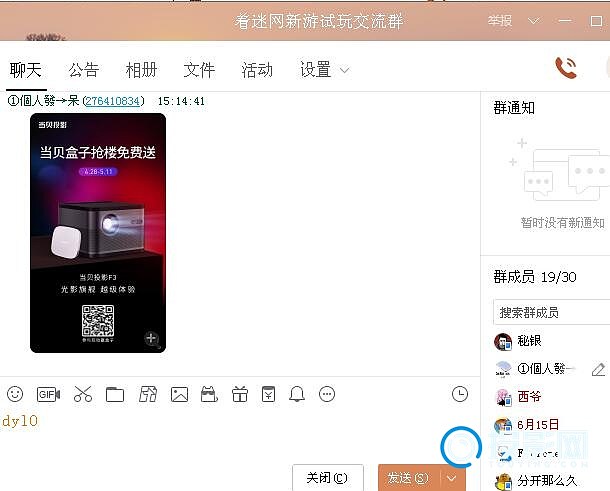This screenshot has height=491, width=610.
Task: Open the emoji picker in the chat toolbar
Action: 15,394
